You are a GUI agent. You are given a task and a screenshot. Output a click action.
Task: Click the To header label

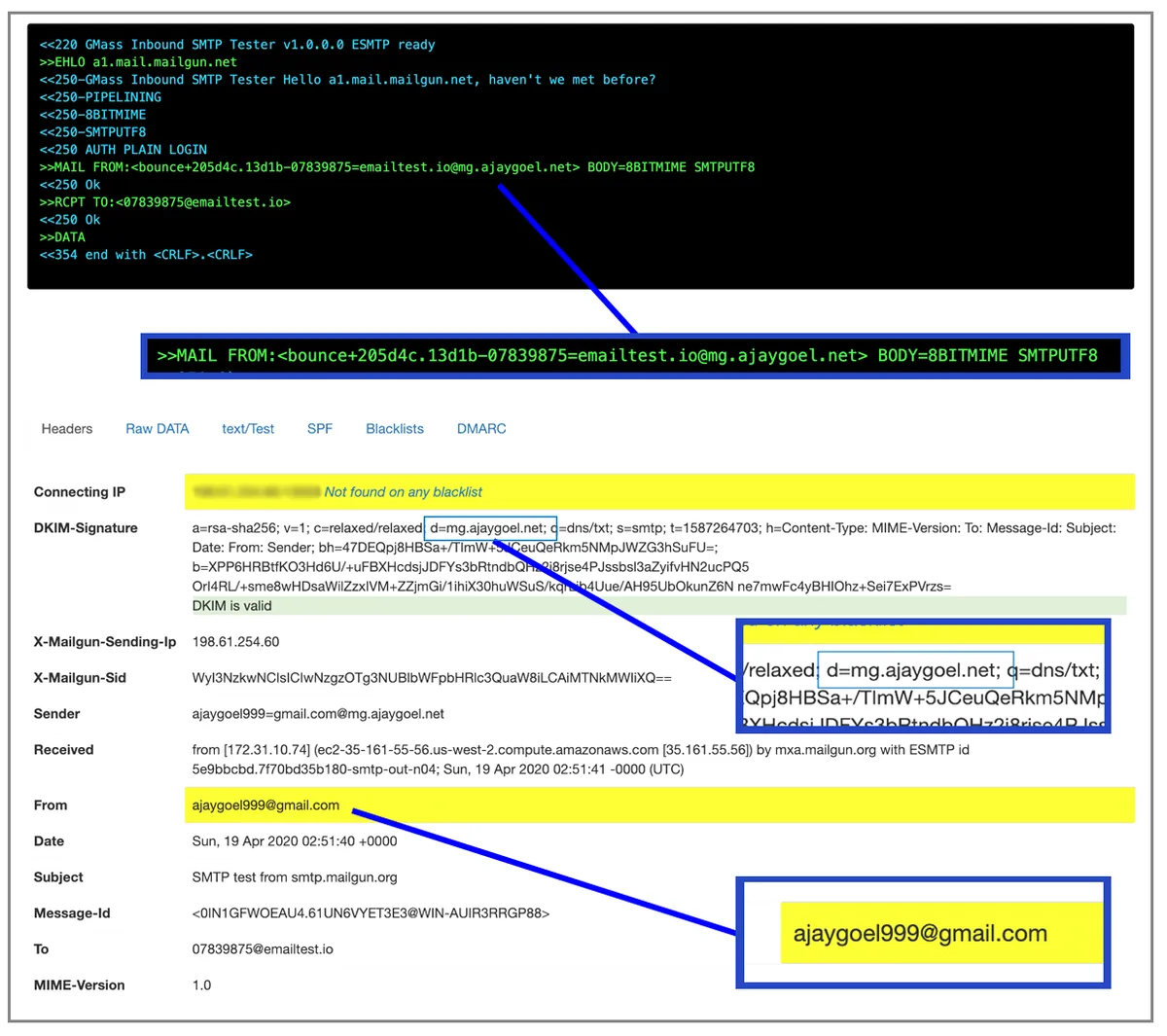[x=41, y=949]
